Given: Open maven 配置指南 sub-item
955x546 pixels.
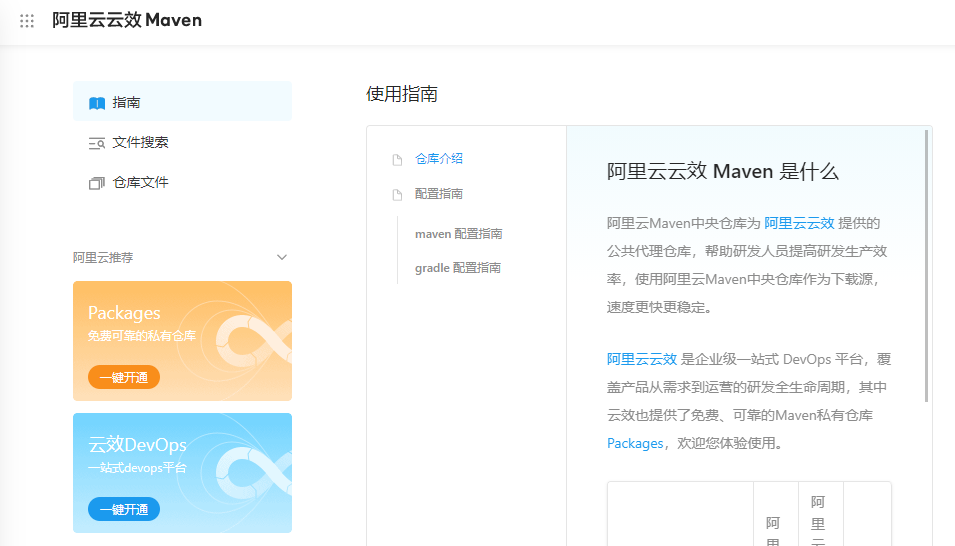Looking at the screenshot, I should [x=458, y=233].
